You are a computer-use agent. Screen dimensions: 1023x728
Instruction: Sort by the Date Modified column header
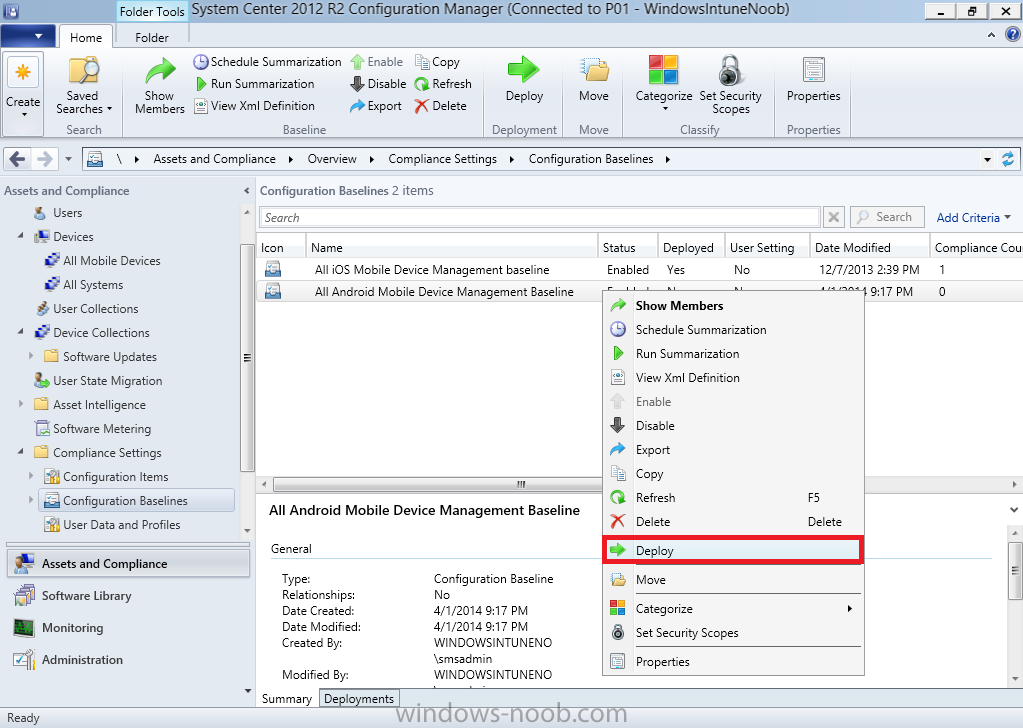(870, 248)
